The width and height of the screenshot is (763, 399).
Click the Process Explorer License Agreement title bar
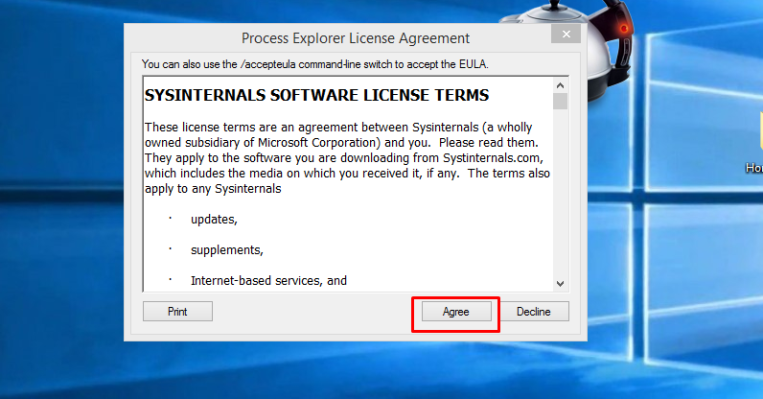(x=356, y=38)
